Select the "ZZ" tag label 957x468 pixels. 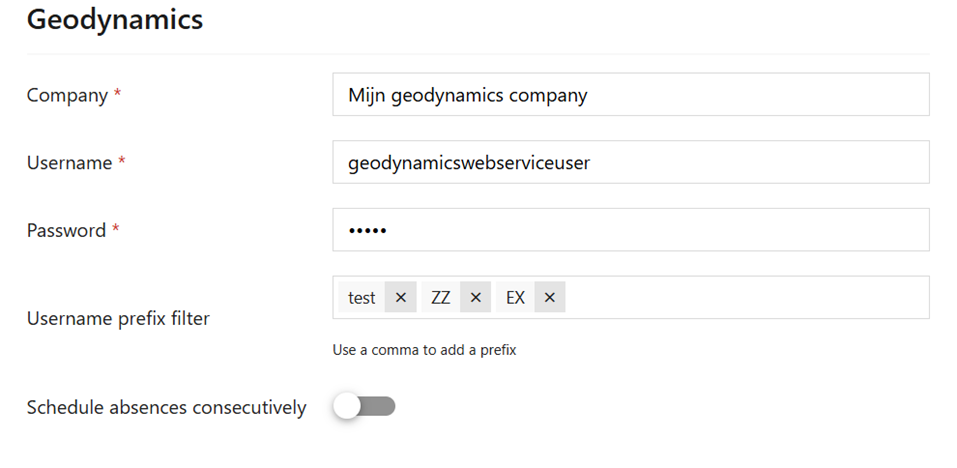pyautogui.click(x=441, y=298)
